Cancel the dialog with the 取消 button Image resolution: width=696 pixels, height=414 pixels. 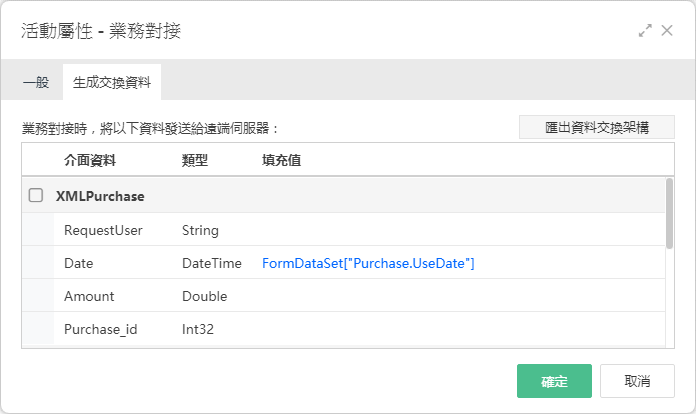[637, 381]
